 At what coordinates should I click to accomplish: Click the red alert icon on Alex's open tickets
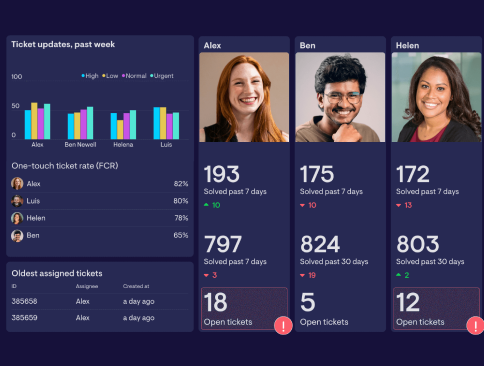[x=283, y=326]
